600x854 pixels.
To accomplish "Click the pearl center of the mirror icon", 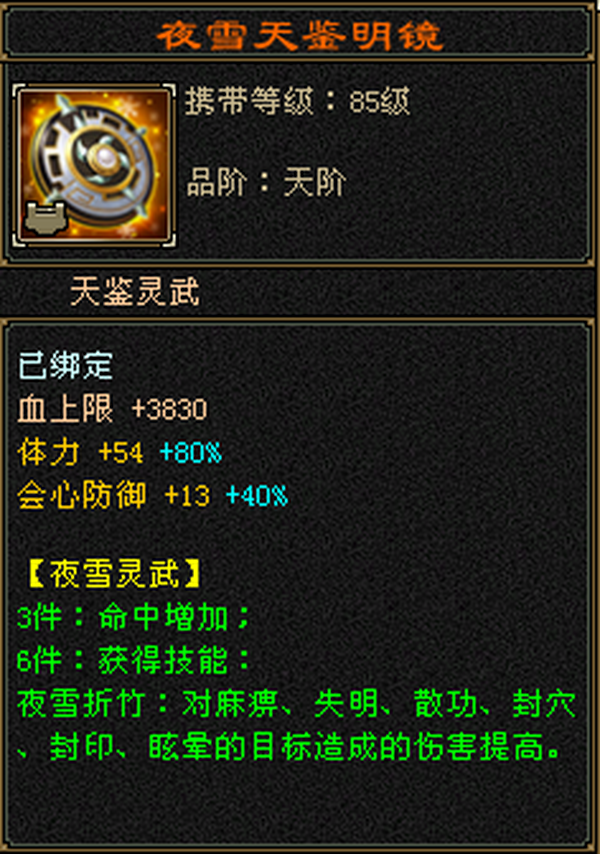I will click(x=104, y=158).
